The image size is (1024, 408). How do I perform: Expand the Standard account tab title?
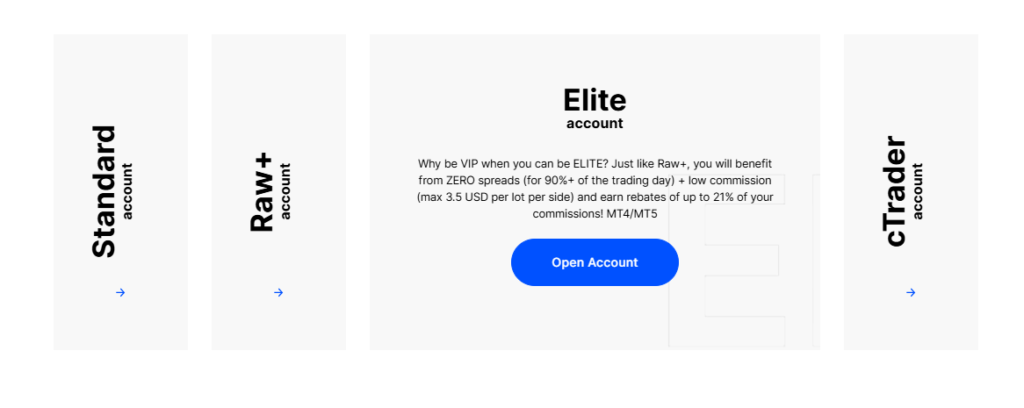pos(104,191)
